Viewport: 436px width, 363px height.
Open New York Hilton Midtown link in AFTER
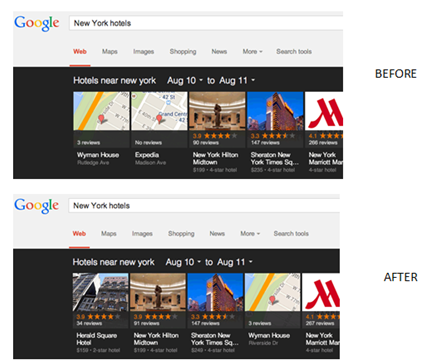pos(156,339)
